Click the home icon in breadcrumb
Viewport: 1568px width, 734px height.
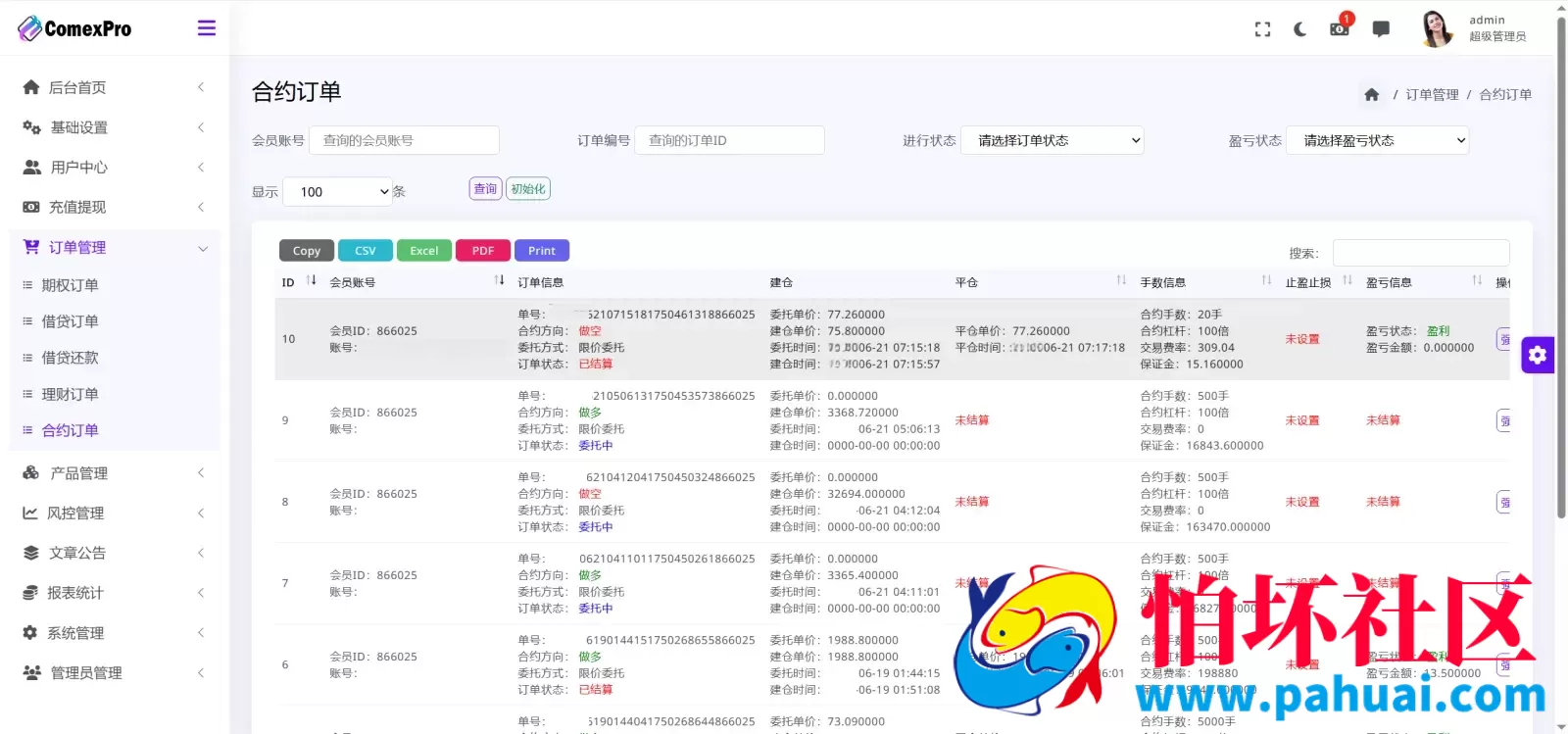[x=1371, y=95]
